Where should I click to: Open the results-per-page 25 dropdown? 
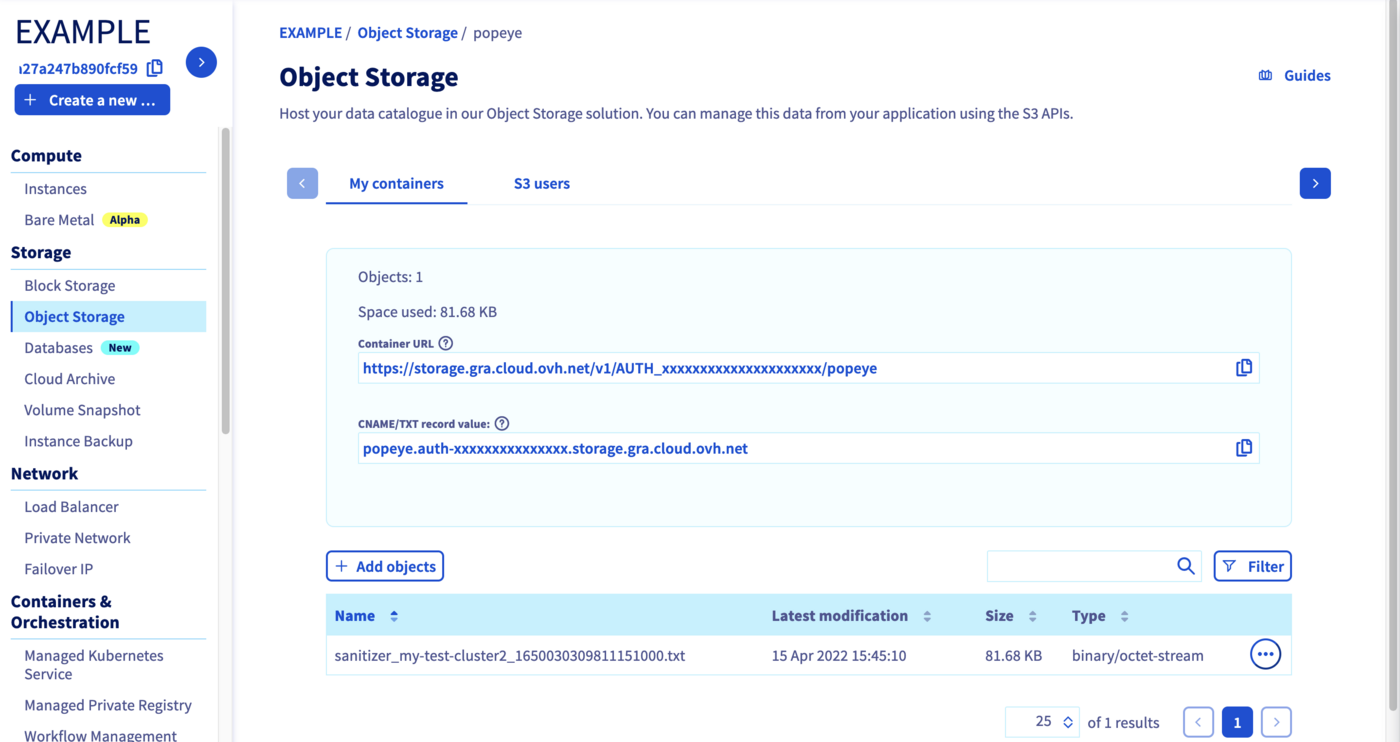click(x=1042, y=721)
